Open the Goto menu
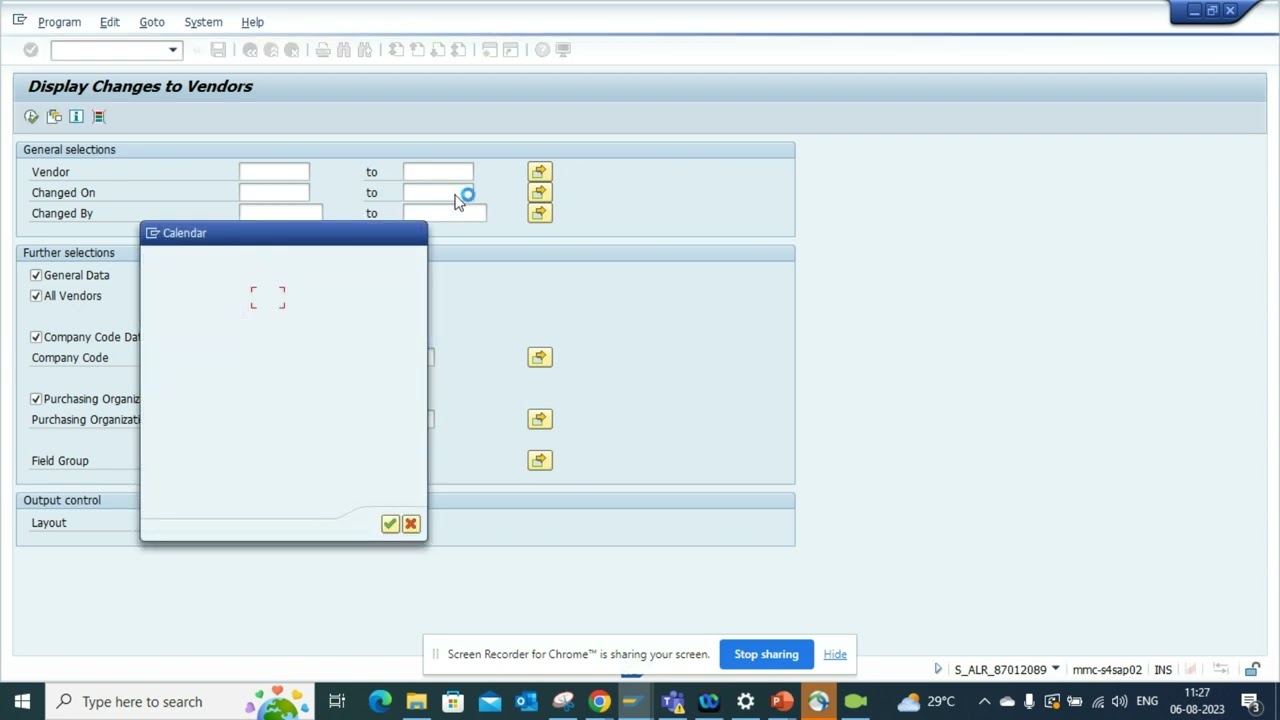This screenshot has width=1280, height=720. pyautogui.click(x=152, y=22)
